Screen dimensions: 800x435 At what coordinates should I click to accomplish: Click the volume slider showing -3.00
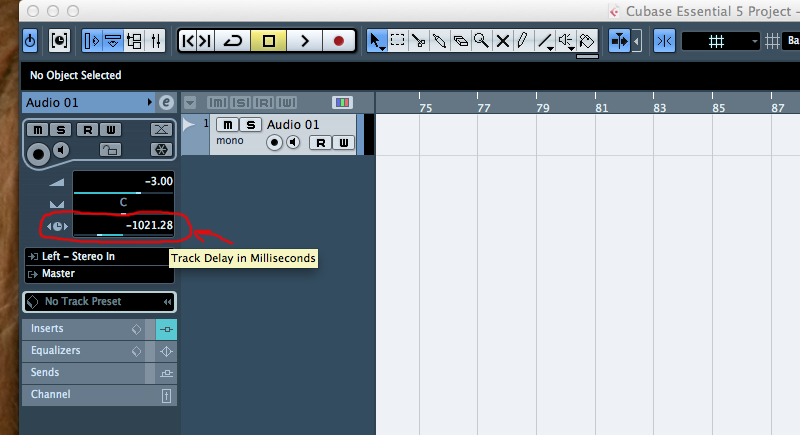point(123,183)
